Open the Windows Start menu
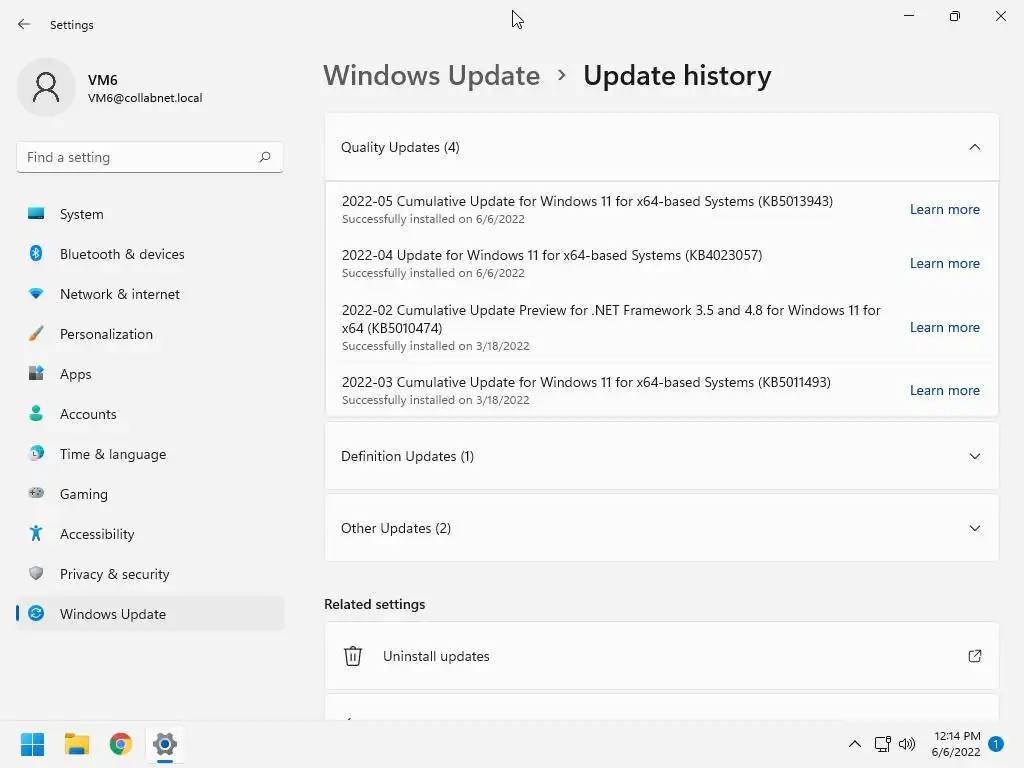The width and height of the screenshot is (1024, 768). pos(32,744)
